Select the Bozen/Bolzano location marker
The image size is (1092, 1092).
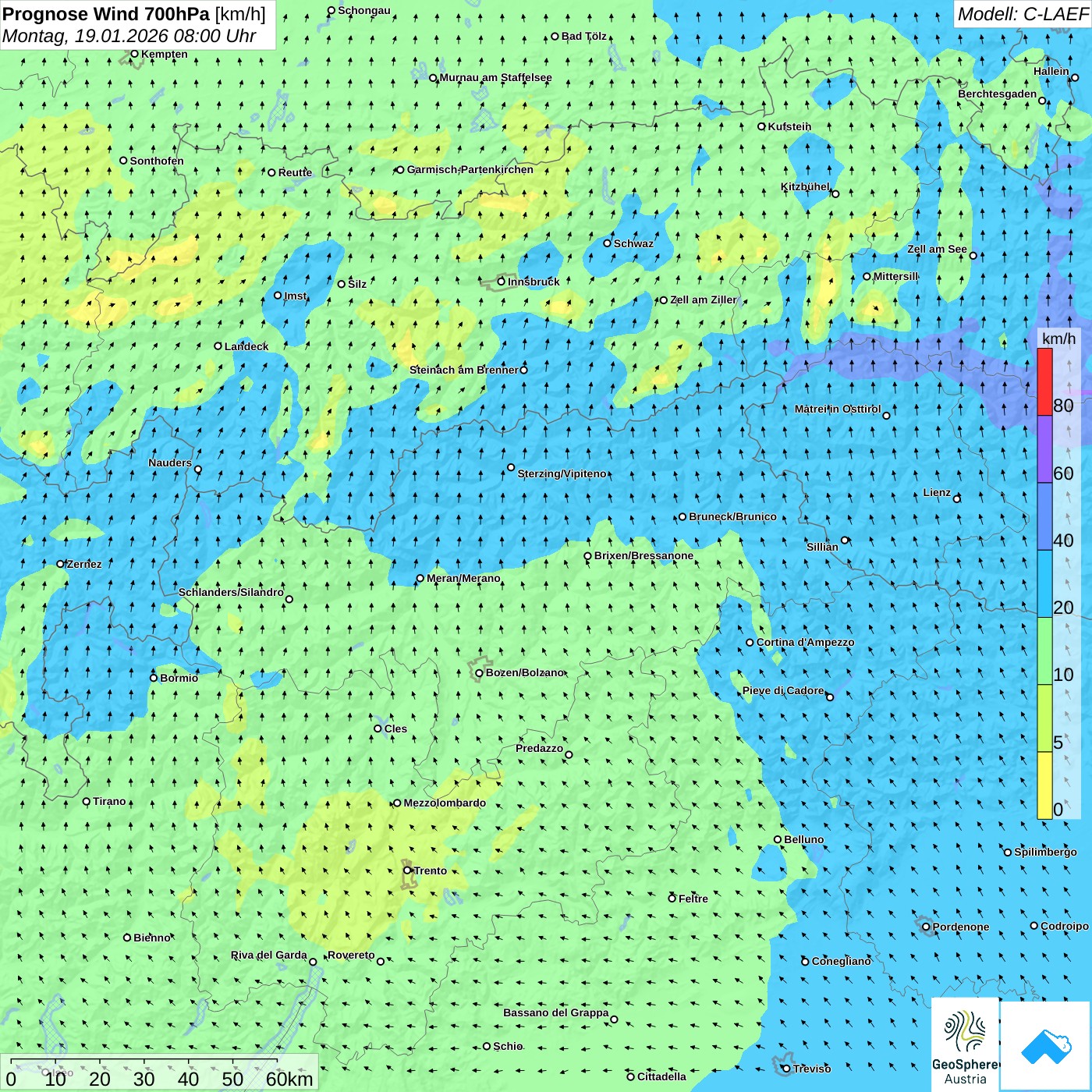click(x=480, y=673)
